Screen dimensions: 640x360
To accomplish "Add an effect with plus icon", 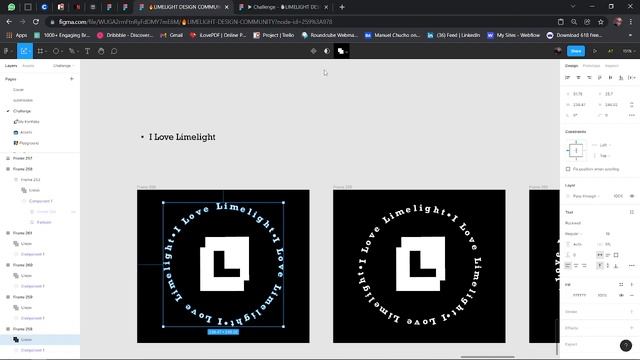I will [632, 328].
